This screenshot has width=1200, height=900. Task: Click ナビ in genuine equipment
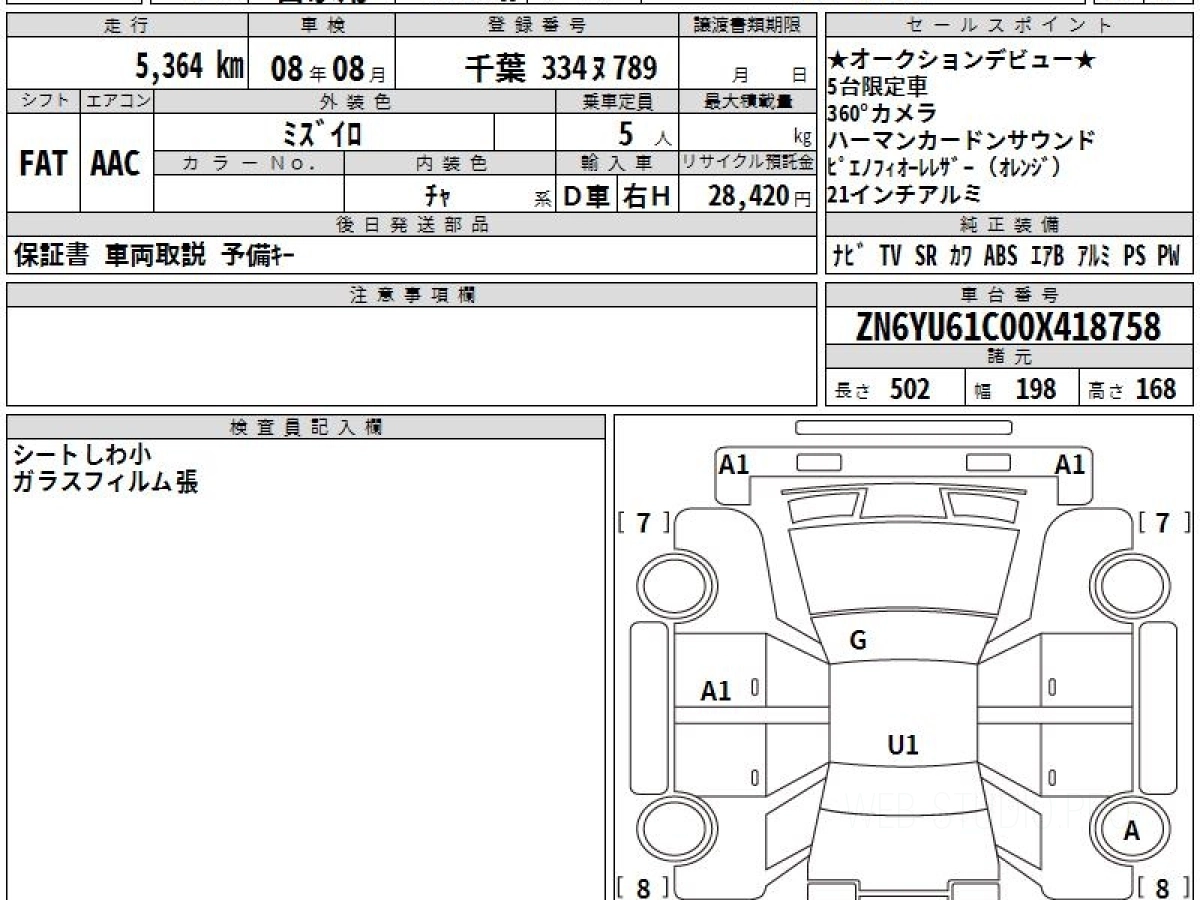(x=850, y=256)
